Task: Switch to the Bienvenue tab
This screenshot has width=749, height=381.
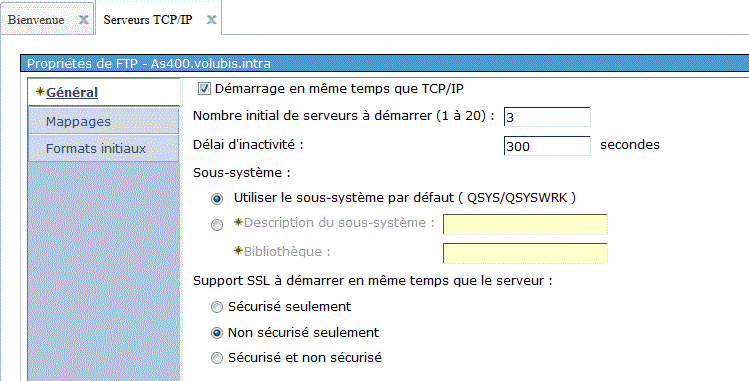Action: tap(36, 20)
